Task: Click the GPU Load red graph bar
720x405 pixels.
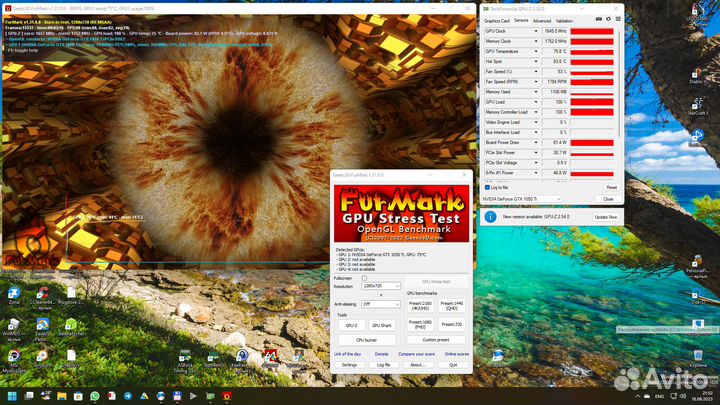Action: pos(592,102)
